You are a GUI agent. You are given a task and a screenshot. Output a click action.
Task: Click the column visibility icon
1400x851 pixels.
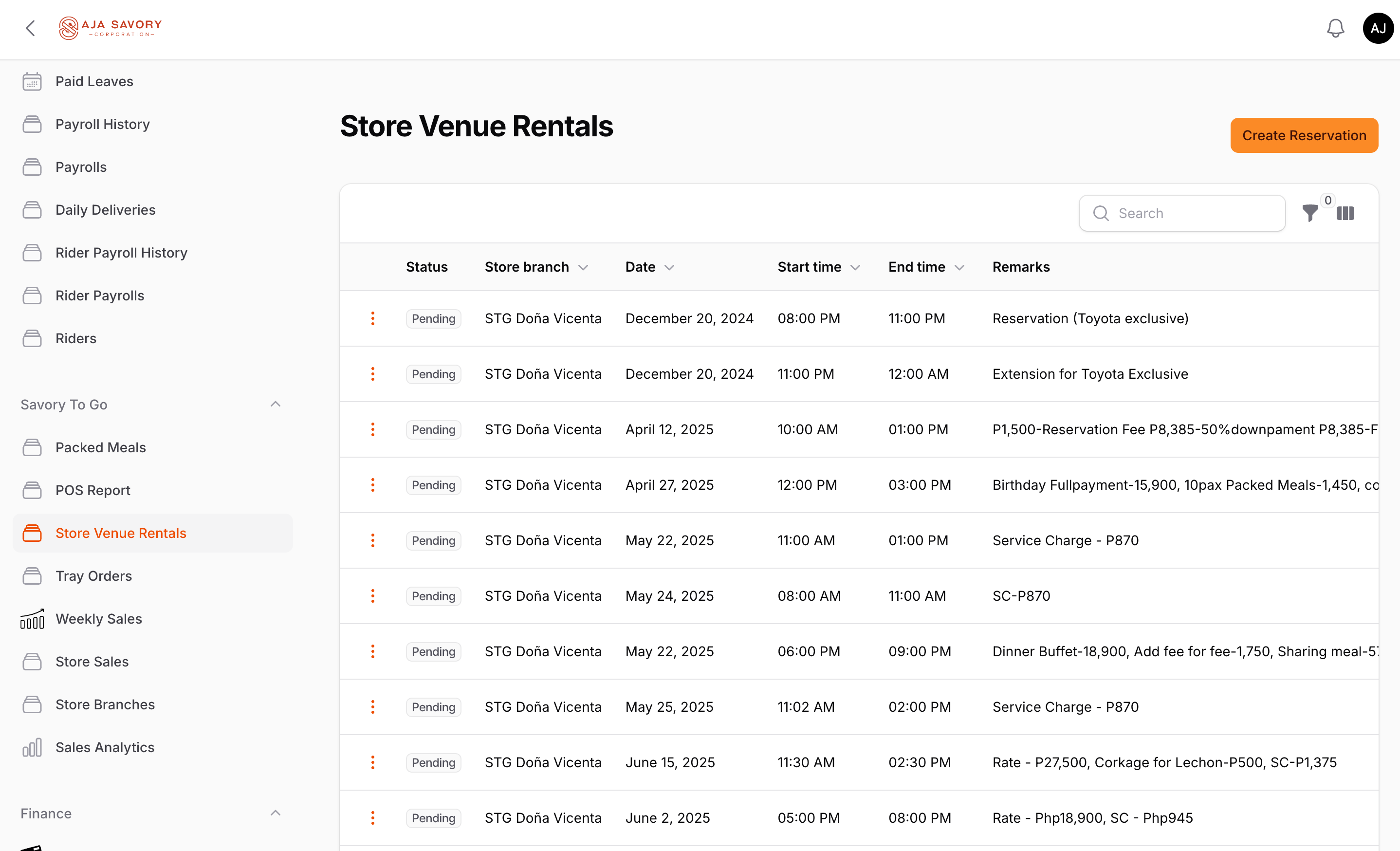[x=1345, y=213]
